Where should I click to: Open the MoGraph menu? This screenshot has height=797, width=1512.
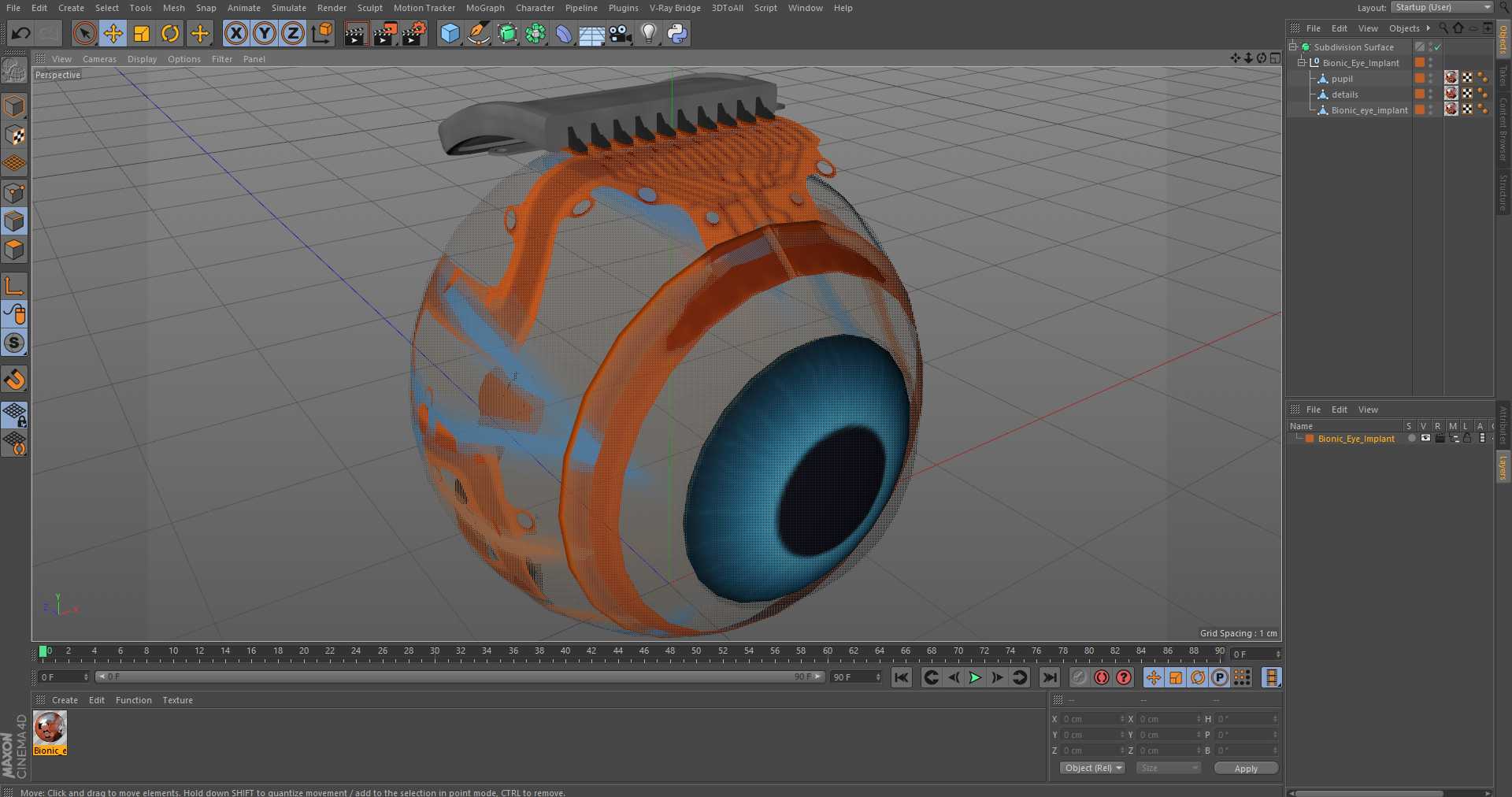pyautogui.click(x=485, y=8)
